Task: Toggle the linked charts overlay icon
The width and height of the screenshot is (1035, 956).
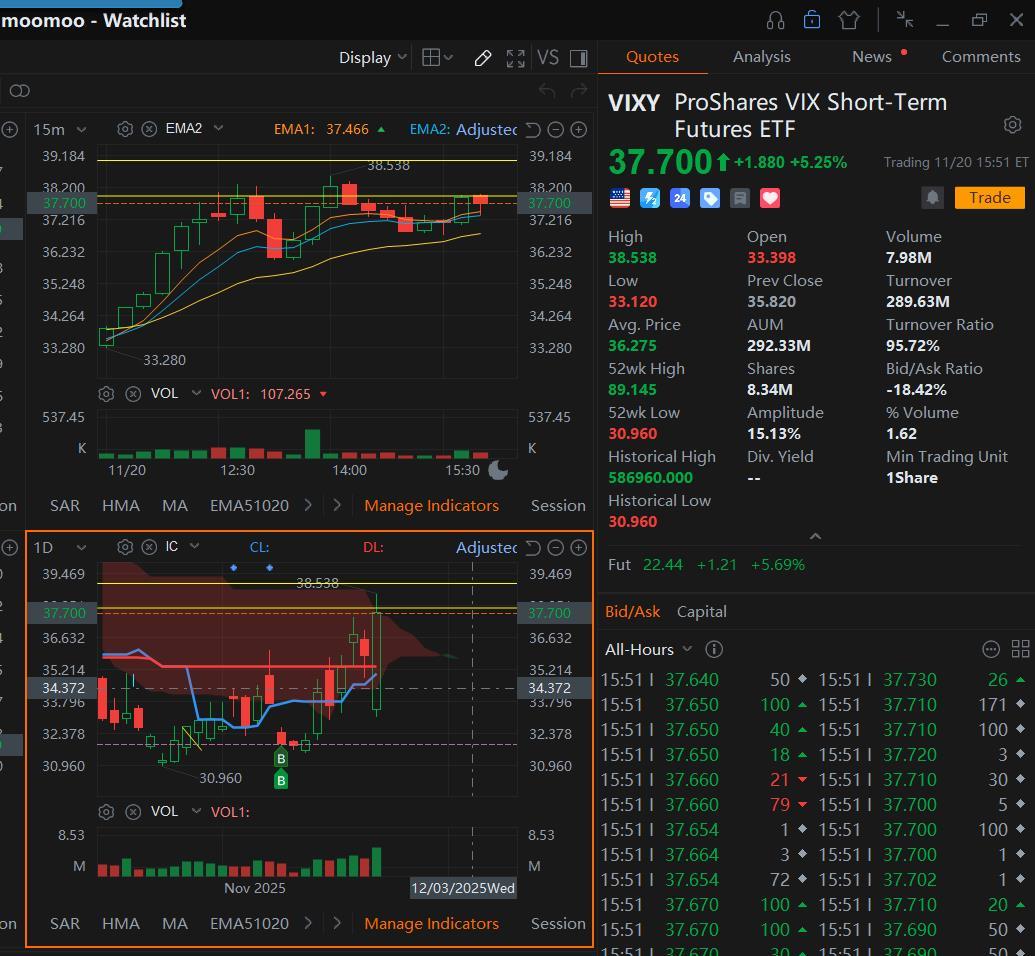Action: (20, 90)
